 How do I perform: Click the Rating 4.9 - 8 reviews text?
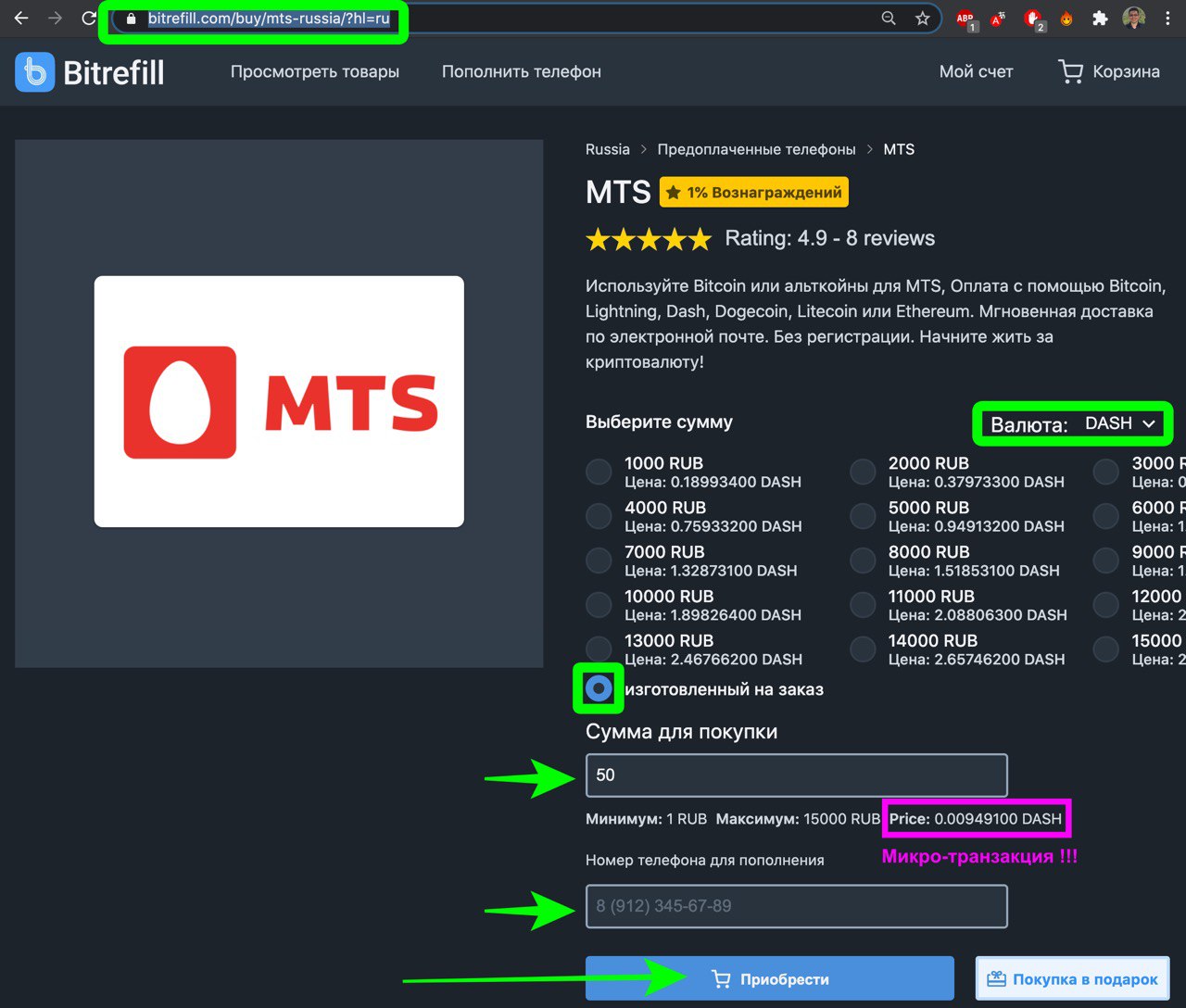(829, 238)
